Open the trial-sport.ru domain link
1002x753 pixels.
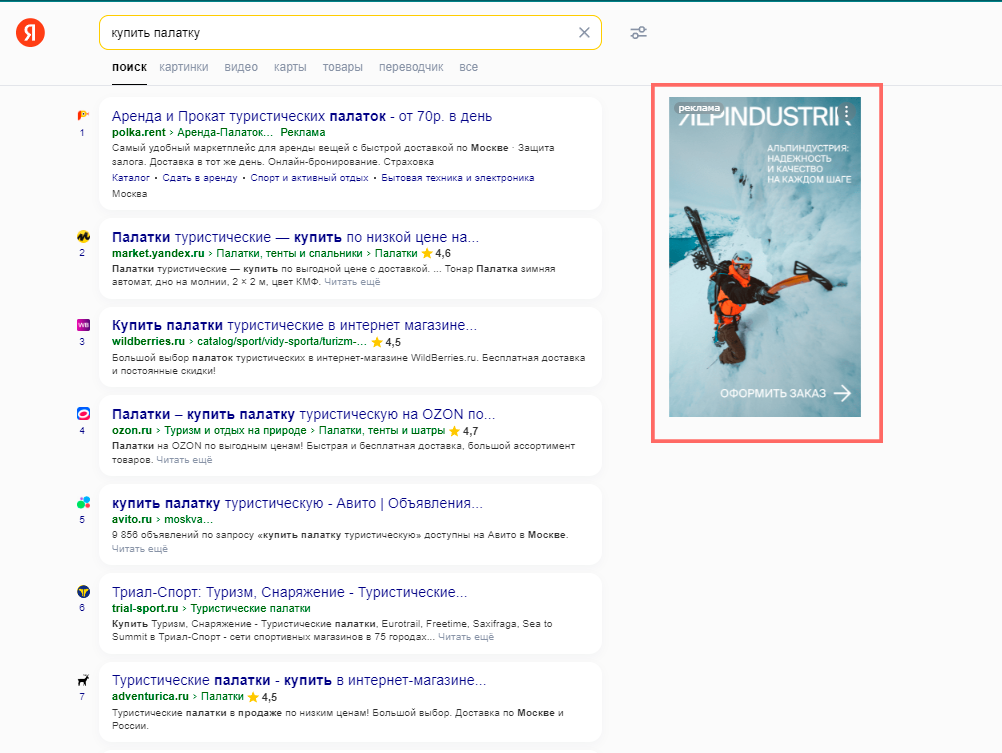tap(145, 608)
